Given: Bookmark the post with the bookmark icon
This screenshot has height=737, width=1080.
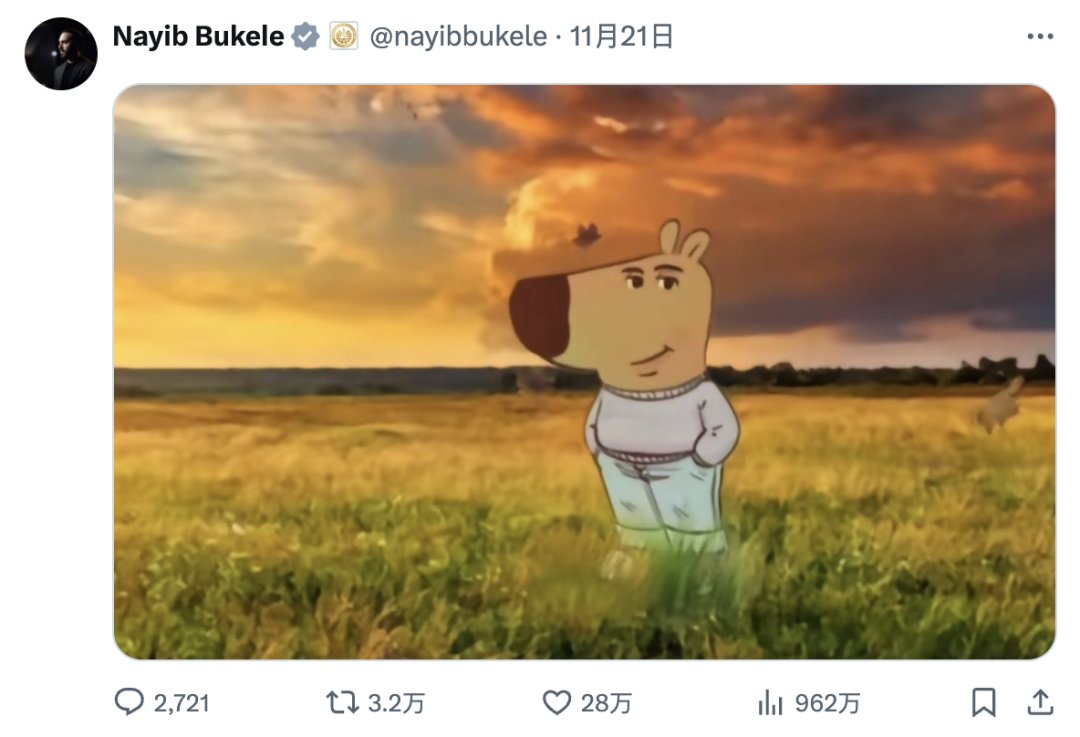Looking at the screenshot, I should tap(984, 703).
